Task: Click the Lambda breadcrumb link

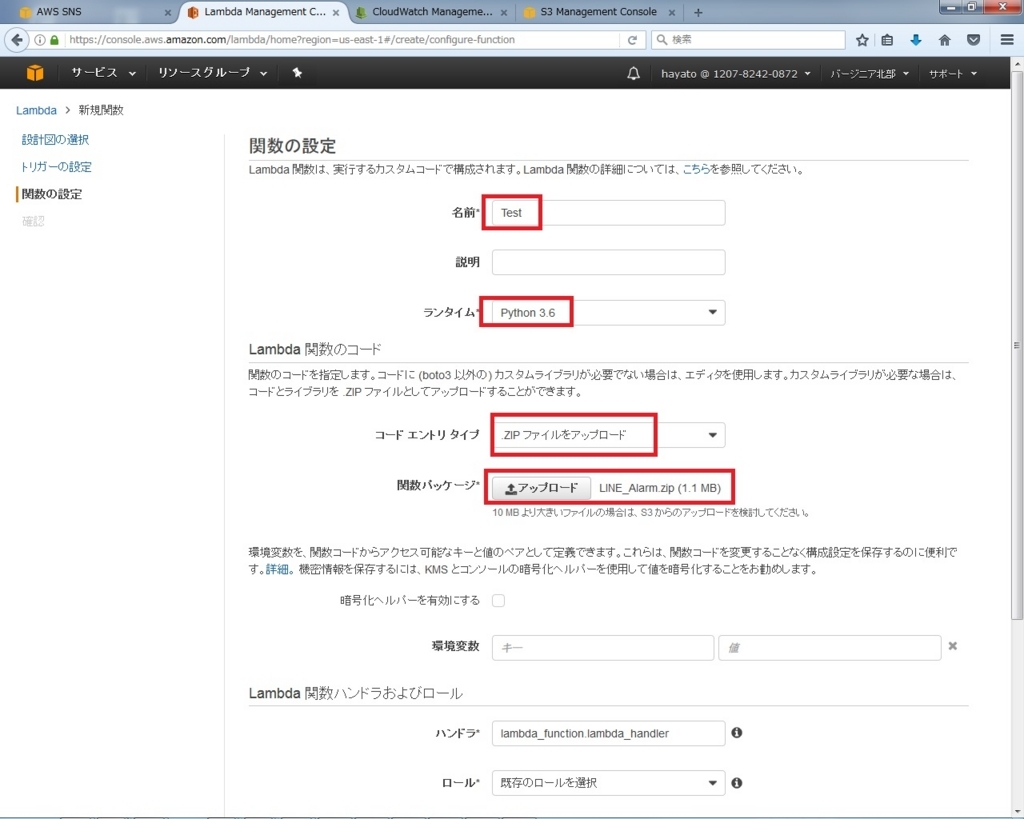Action: [x=36, y=110]
